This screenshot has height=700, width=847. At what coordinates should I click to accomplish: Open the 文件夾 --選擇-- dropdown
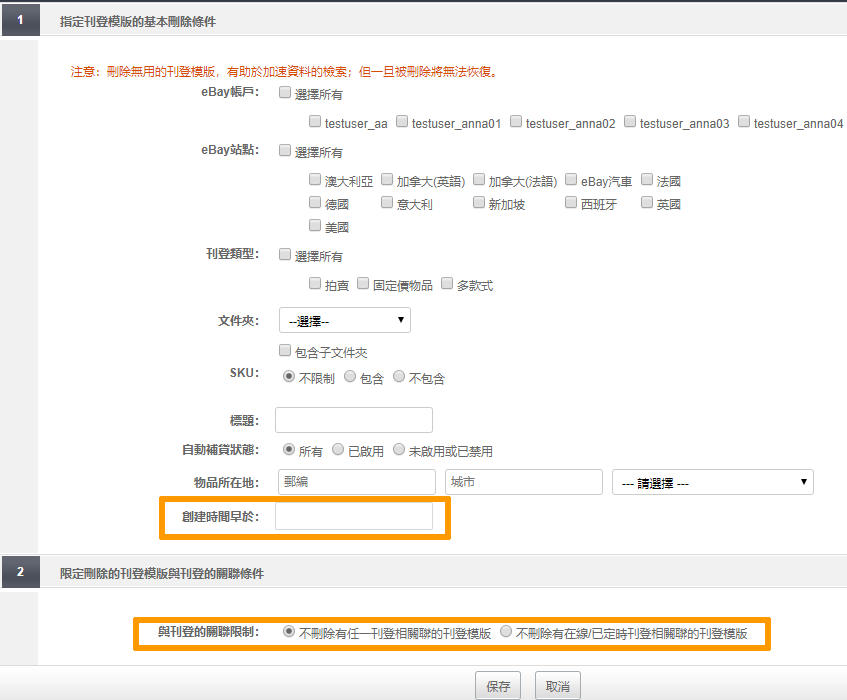(x=345, y=320)
